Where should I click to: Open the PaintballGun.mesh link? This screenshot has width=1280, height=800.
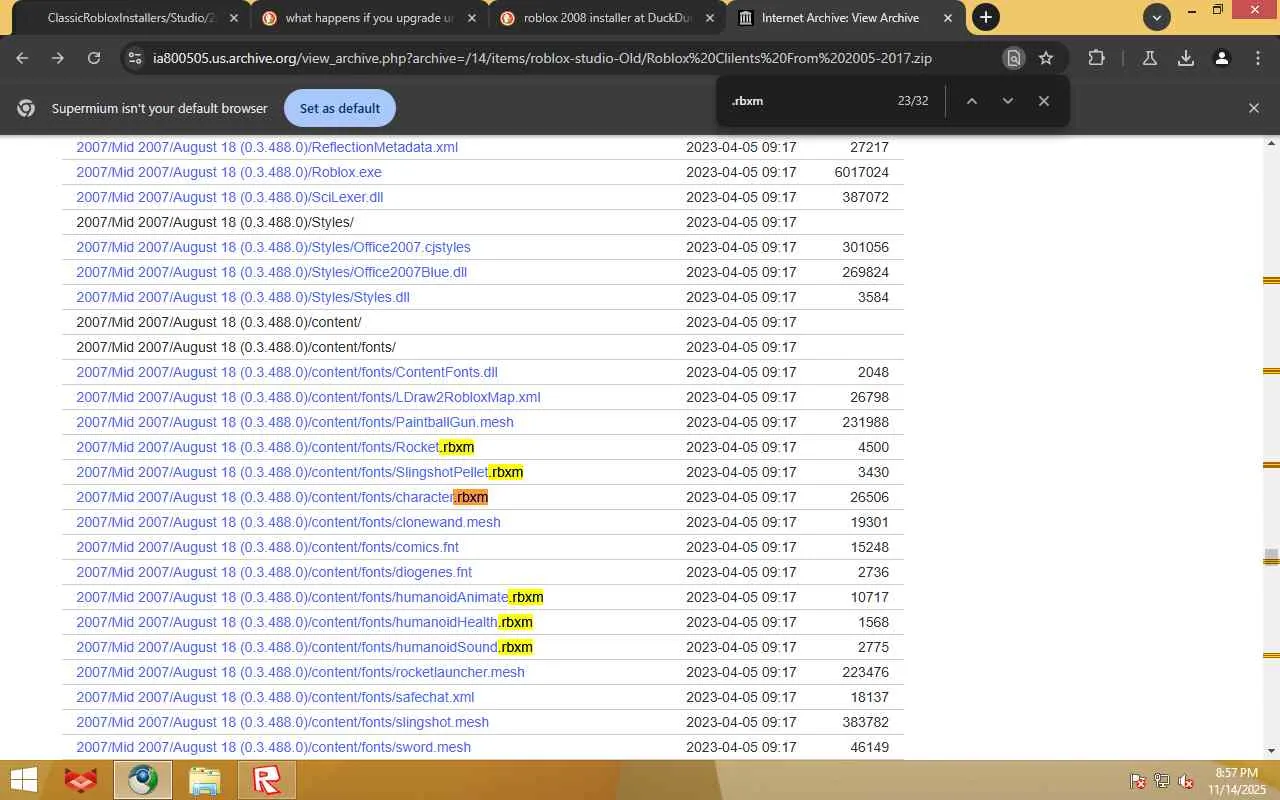295,422
